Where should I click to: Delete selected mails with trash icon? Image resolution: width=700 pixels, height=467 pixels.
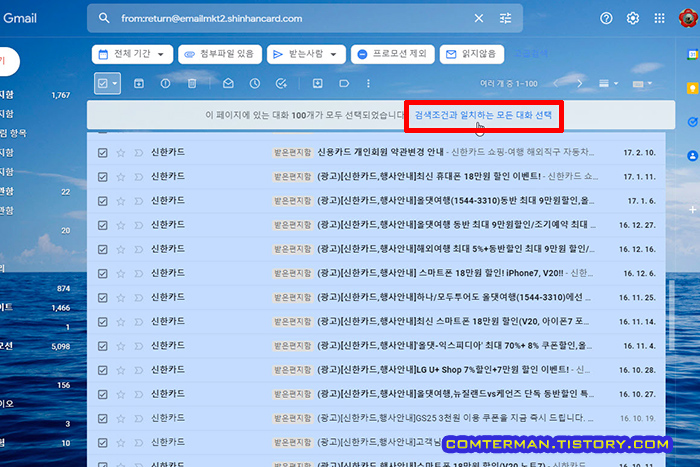point(192,83)
